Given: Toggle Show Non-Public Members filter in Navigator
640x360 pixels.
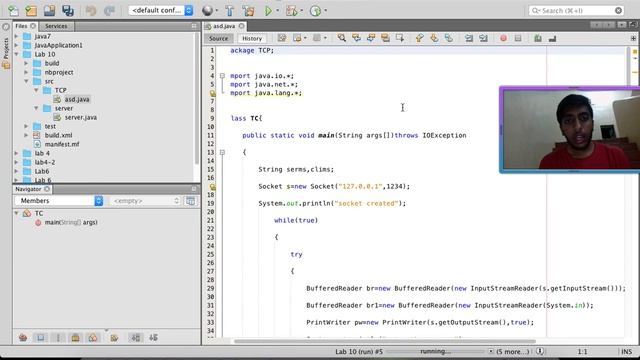Looking at the screenshot, I should pyautogui.click(x=76, y=338).
